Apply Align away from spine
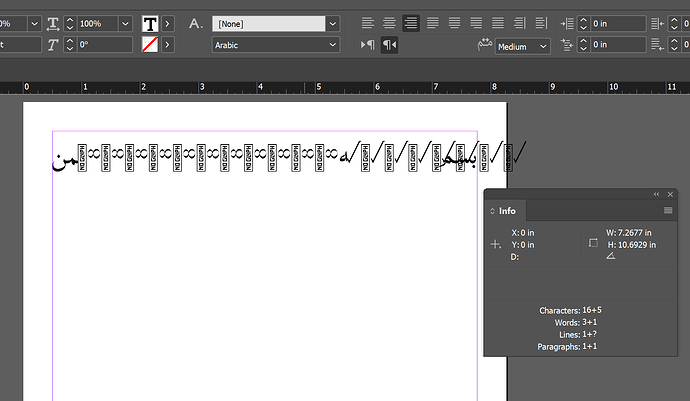This screenshot has height=401, width=690. coord(541,23)
